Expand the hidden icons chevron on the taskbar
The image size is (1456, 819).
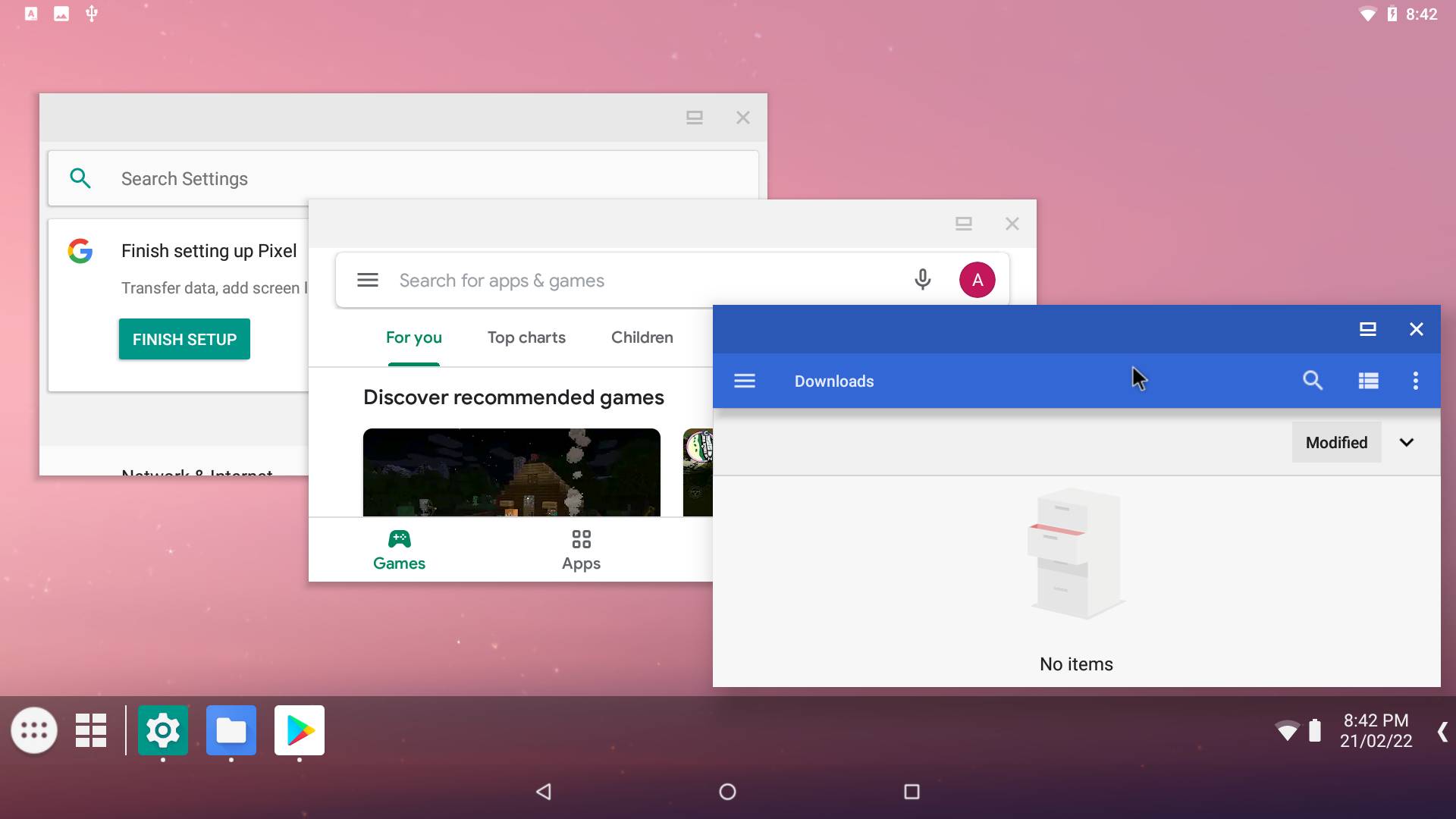click(x=1442, y=730)
